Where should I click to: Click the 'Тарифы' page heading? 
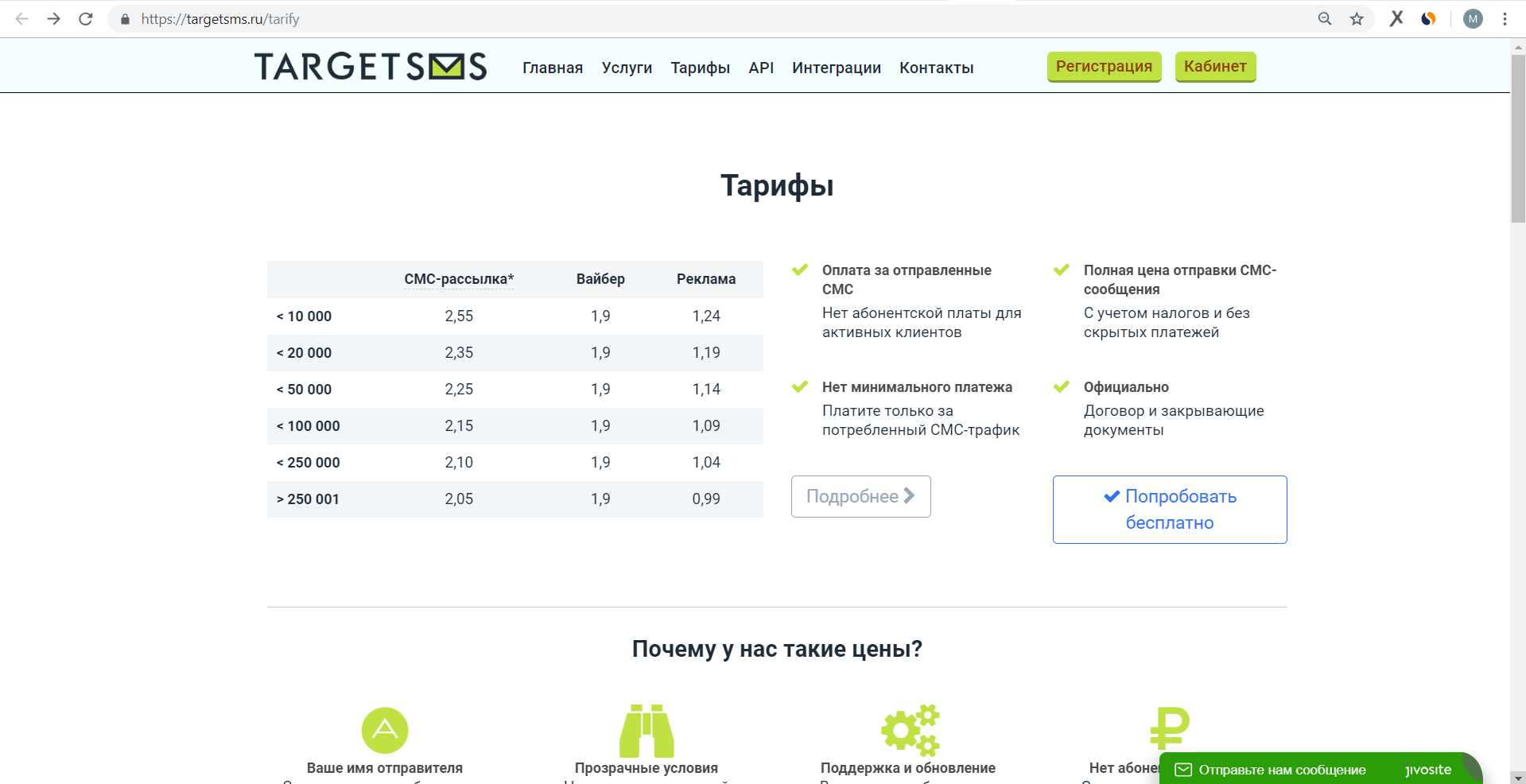tap(777, 186)
